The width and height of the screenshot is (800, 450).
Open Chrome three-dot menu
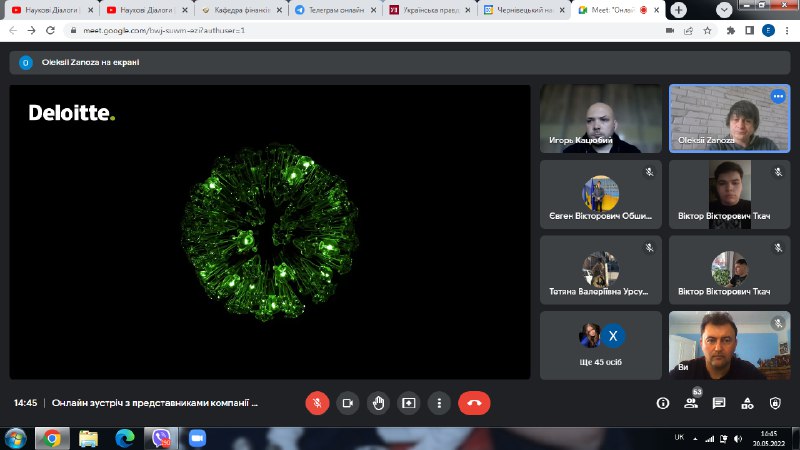[x=787, y=31]
